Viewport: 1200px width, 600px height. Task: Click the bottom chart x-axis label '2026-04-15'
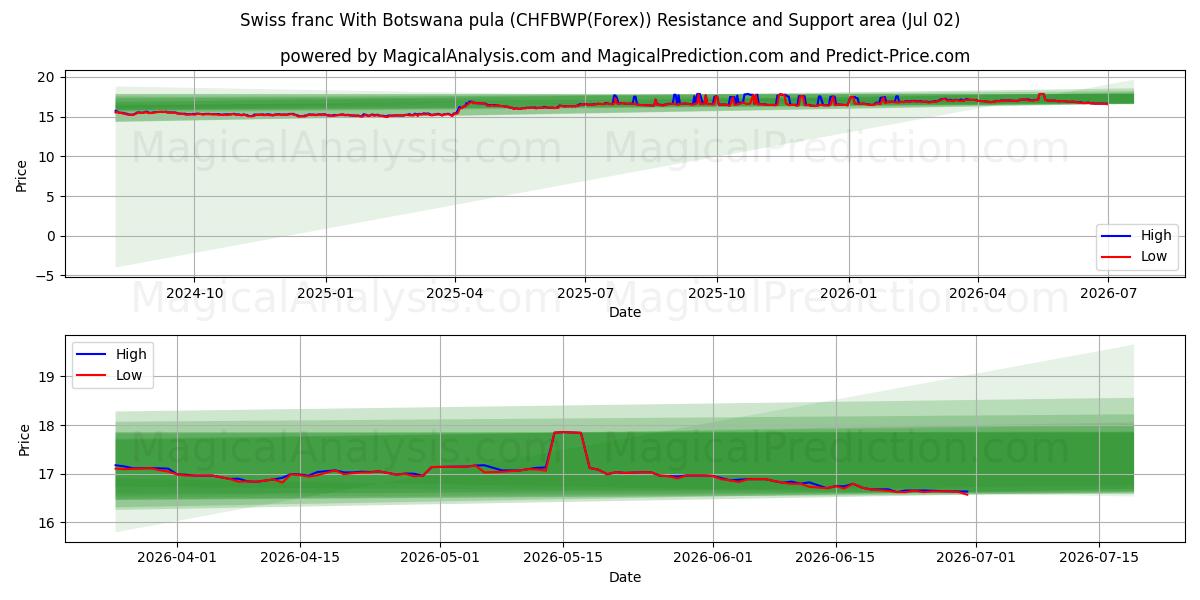click(300, 559)
